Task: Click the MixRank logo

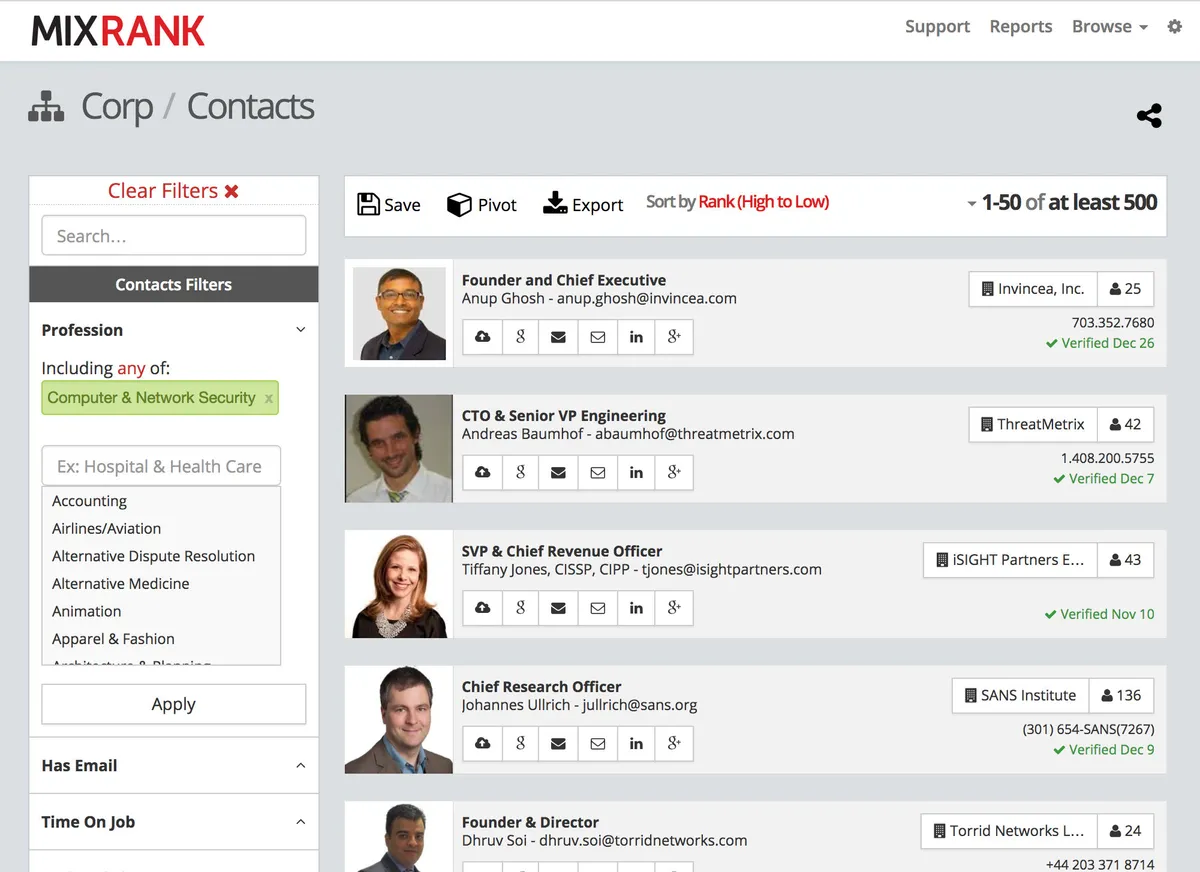Action: (118, 30)
